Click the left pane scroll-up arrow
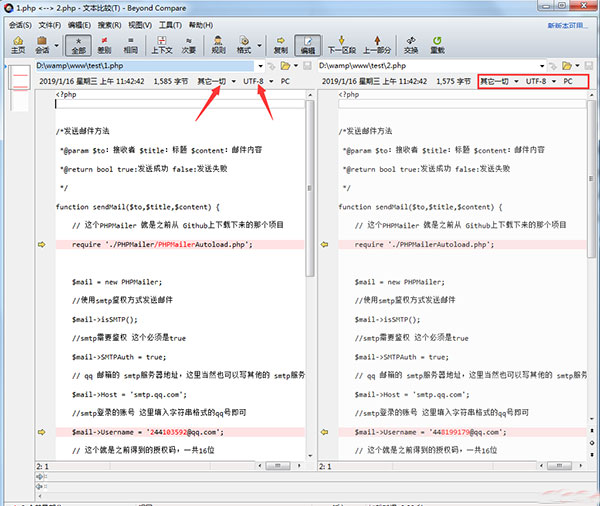 pyautogui.click(x=310, y=95)
